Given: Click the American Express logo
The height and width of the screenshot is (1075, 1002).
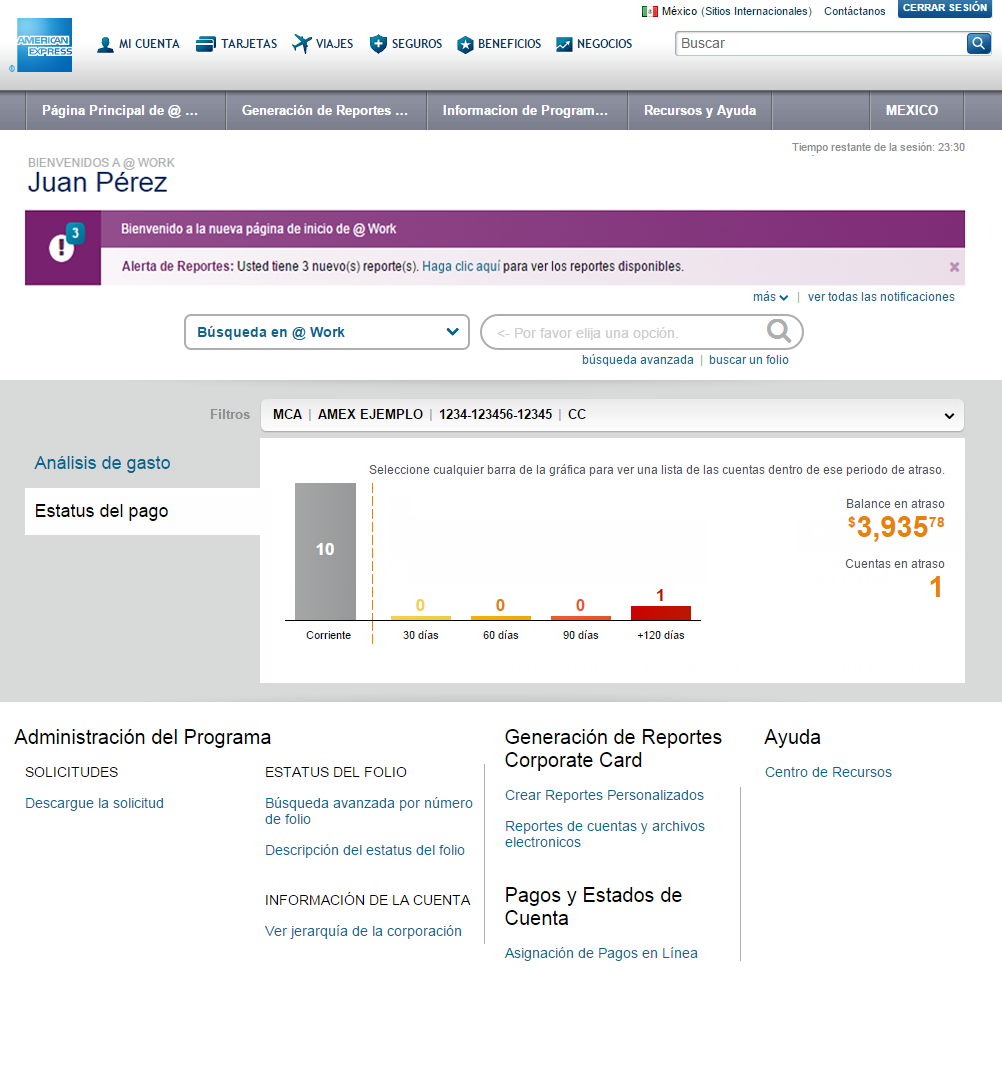Looking at the screenshot, I should (45, 45).
